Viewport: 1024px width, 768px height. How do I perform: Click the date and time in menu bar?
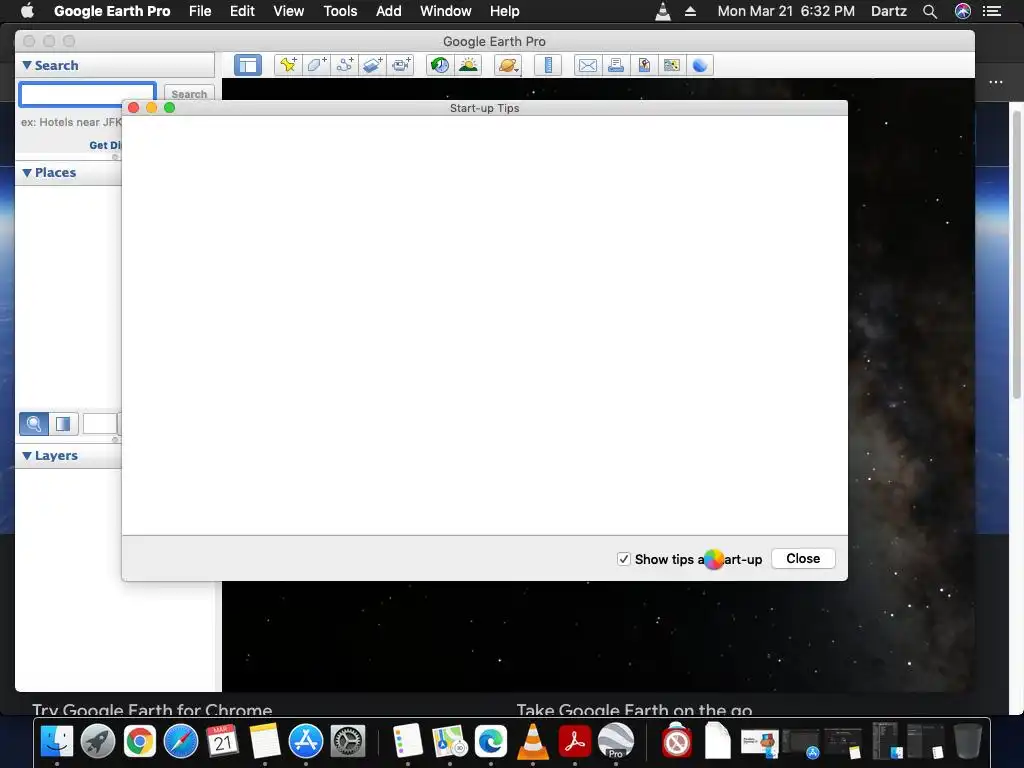point(786,11)
